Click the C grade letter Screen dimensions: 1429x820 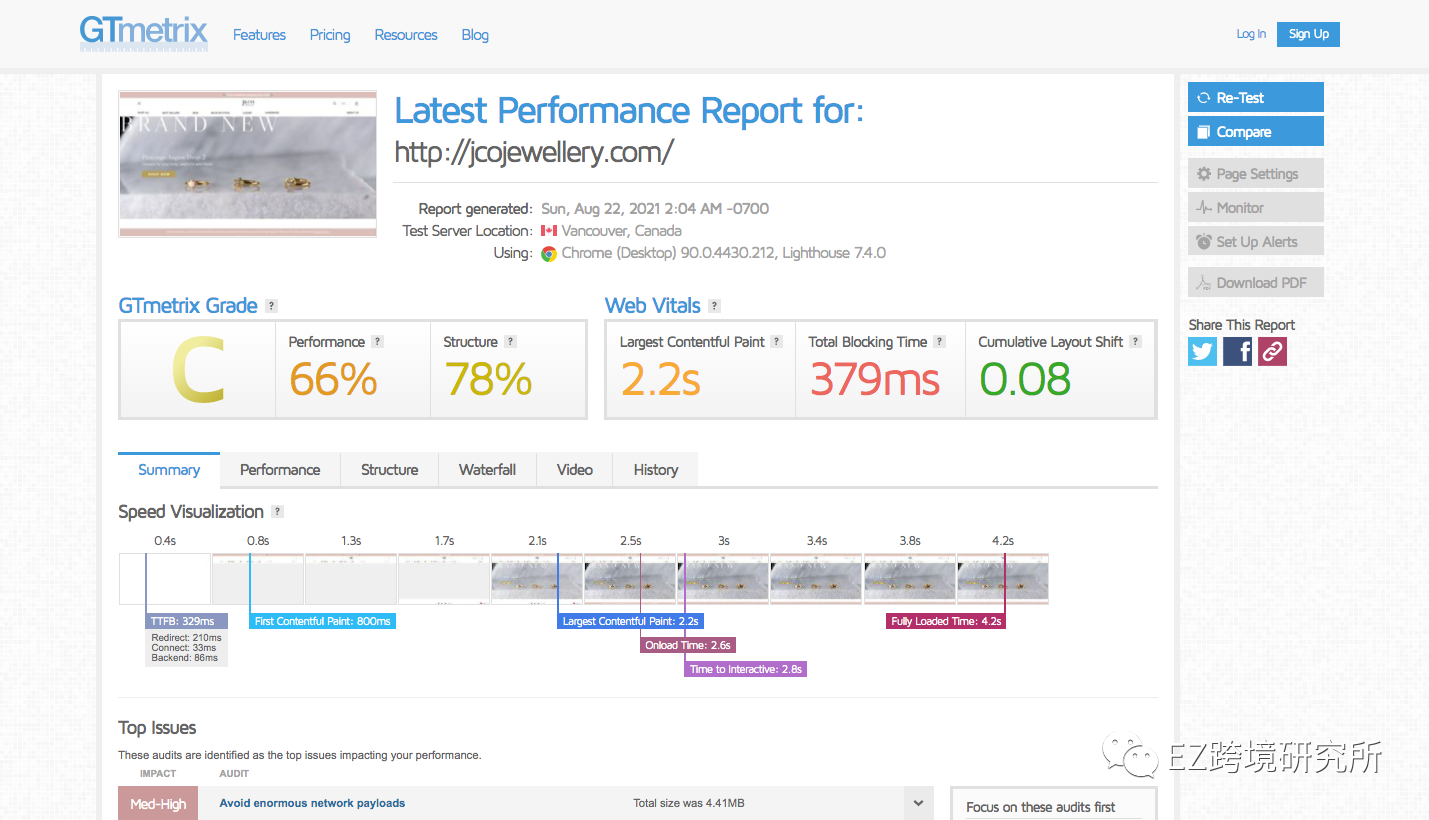[198, 371]
